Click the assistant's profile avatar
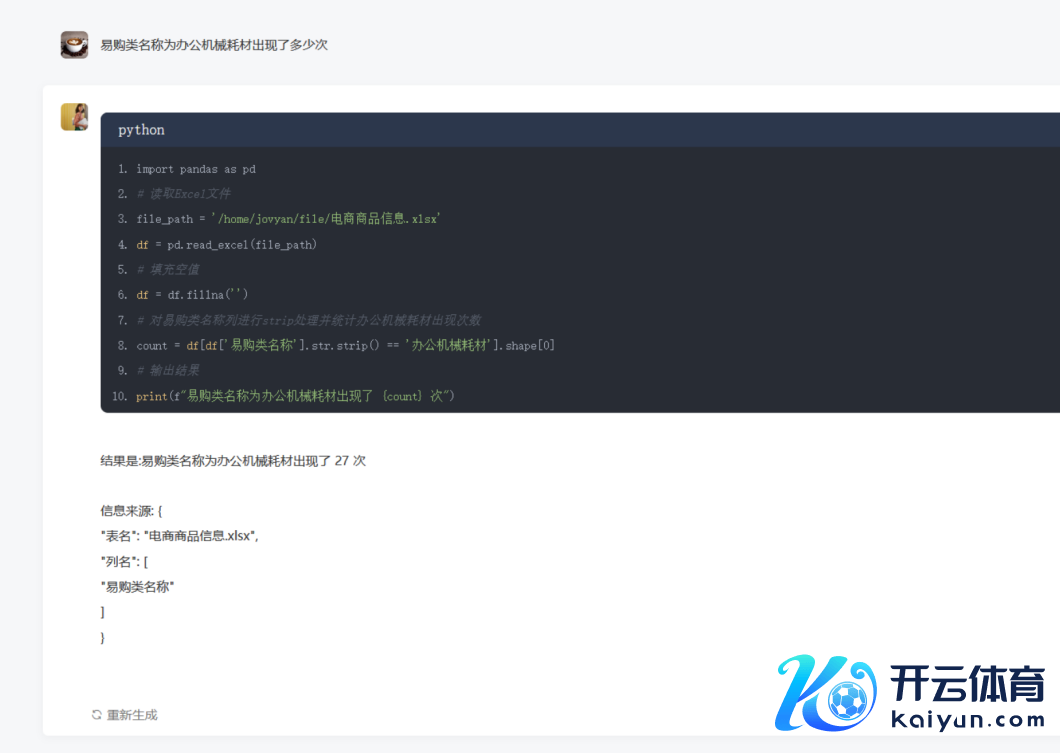 74,117
